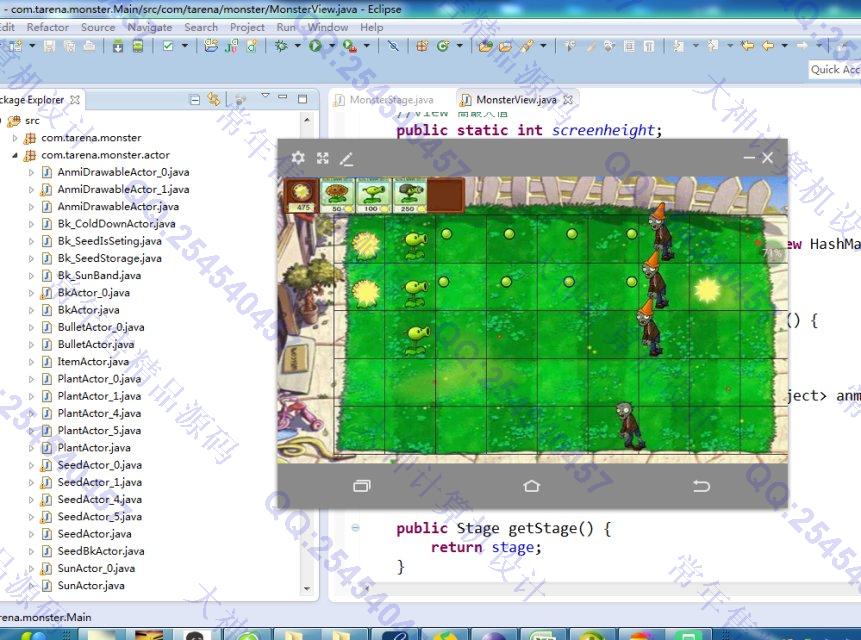
Task: Click the emulator fullscreen expand icon
Action: 323,159
